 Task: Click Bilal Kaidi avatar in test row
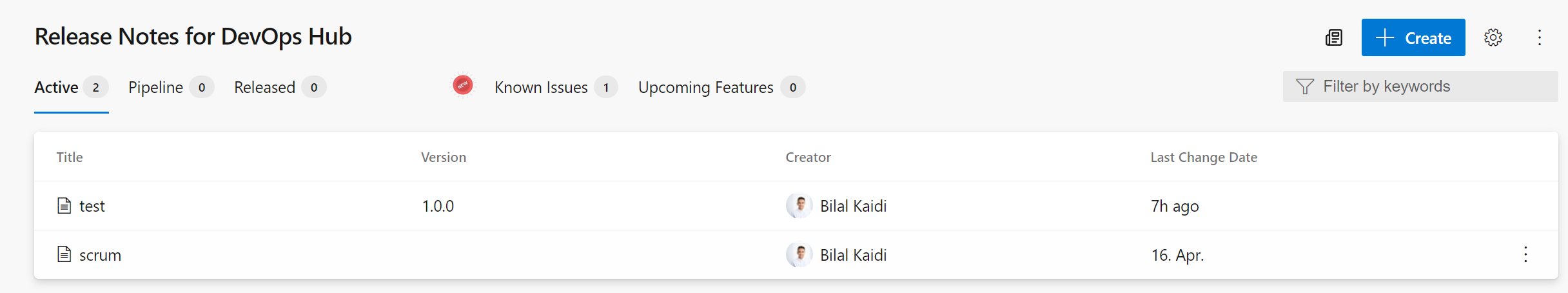coord(799,206)
